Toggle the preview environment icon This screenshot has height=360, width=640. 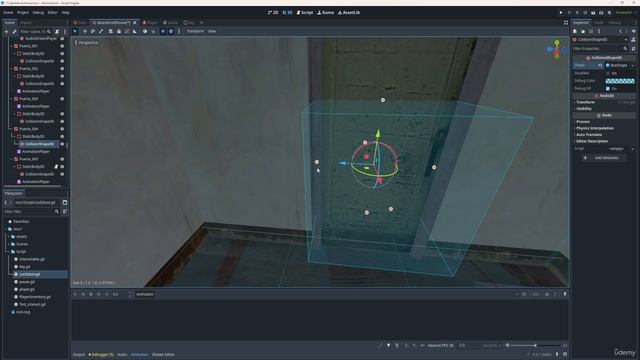(x=171, y=31)
